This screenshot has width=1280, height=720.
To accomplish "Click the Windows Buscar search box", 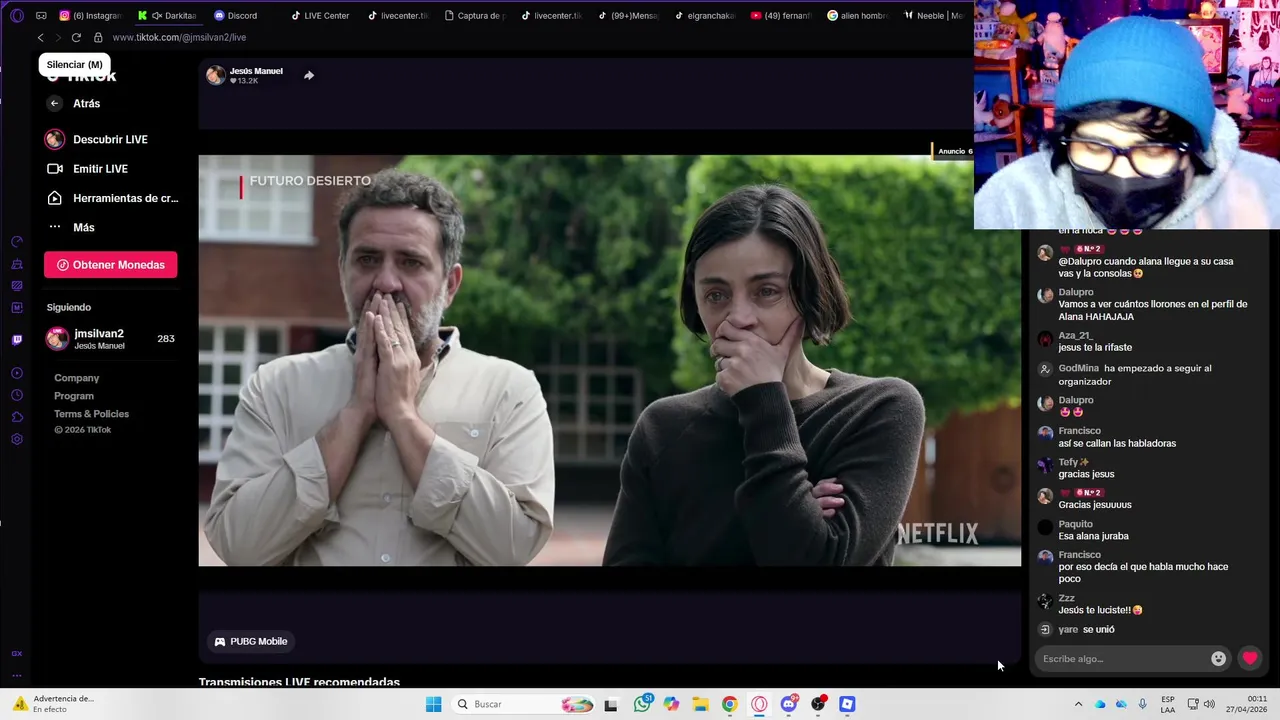I will [525, 704].
